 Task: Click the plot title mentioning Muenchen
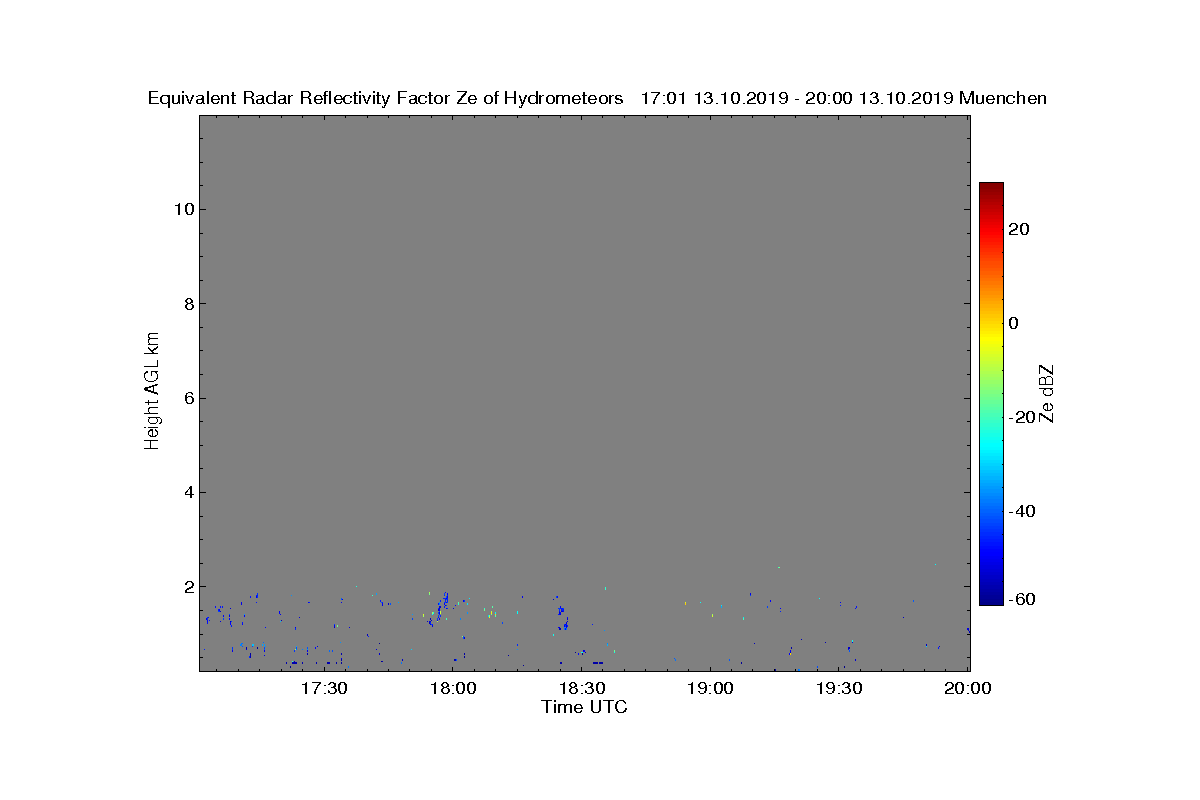click(597, 98)
